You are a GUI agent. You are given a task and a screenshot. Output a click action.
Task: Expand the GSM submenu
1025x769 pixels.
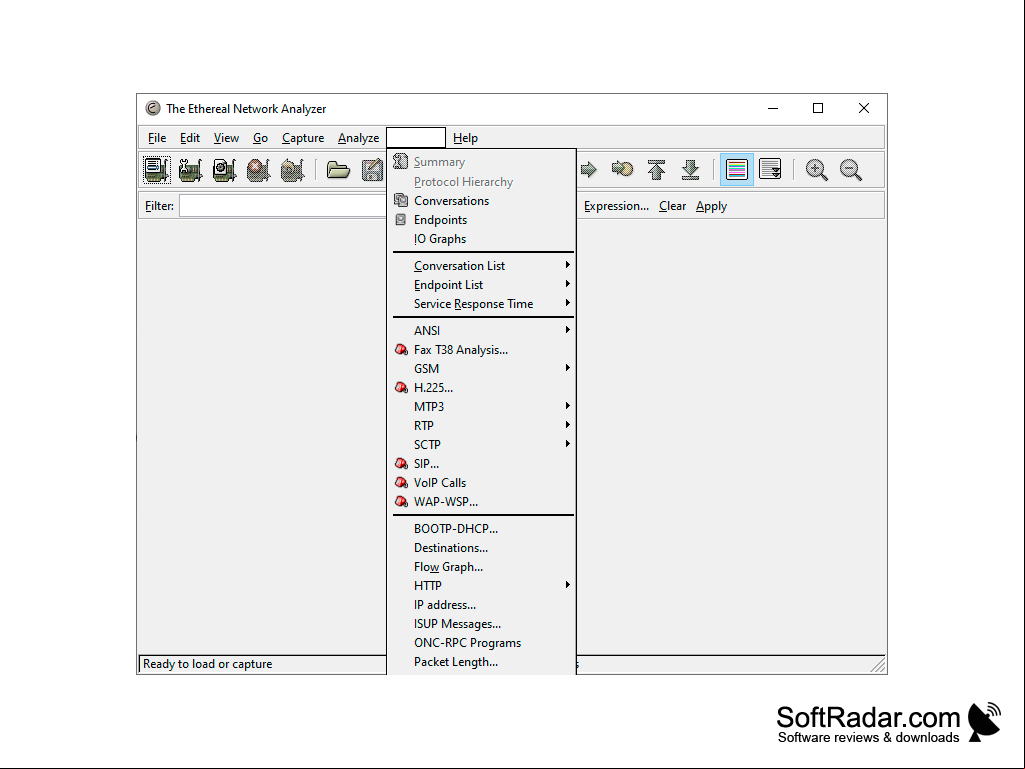click(483, 368)
